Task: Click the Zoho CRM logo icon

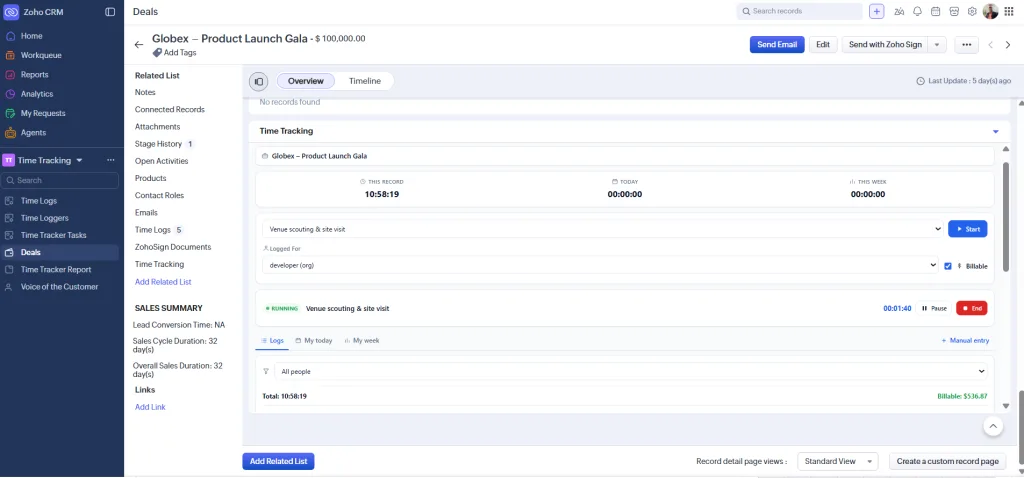Action: coord(11,12)
